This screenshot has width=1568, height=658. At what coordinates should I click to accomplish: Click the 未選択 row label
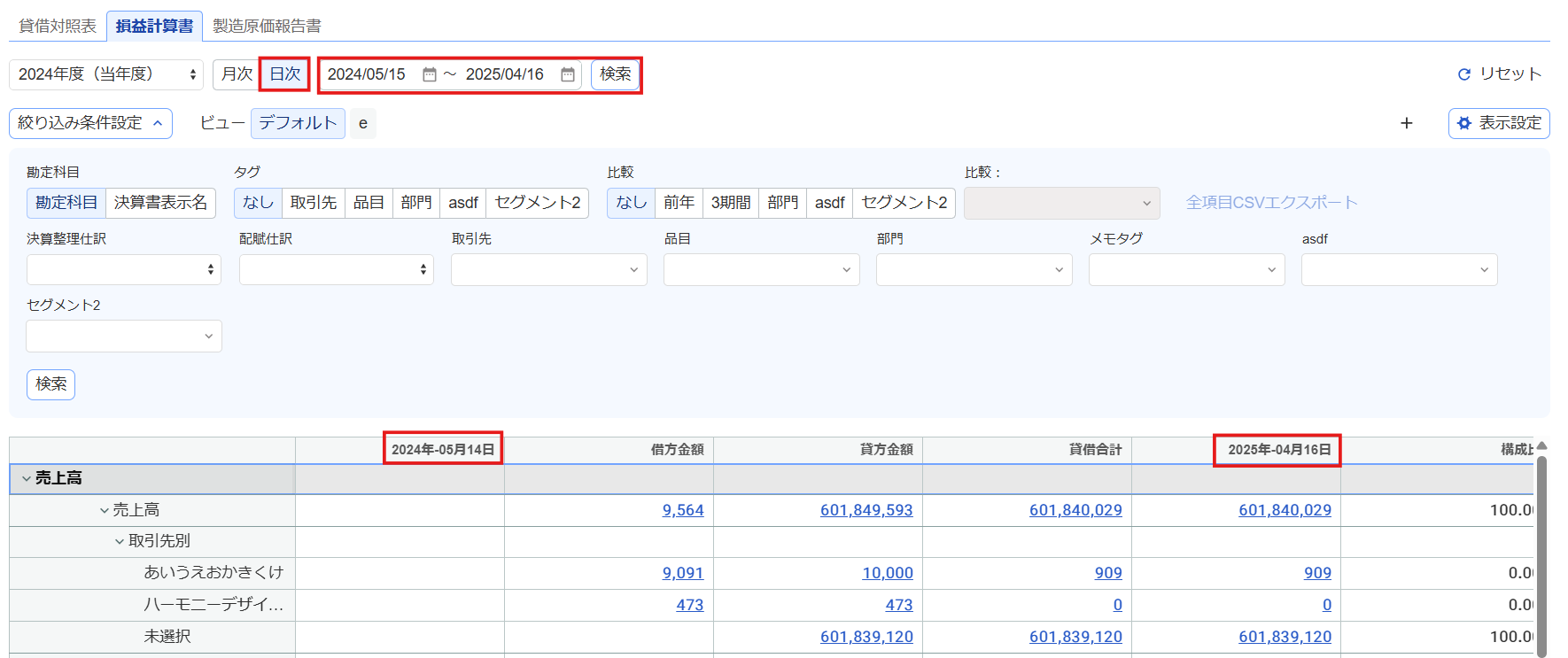tap(167, 637)
